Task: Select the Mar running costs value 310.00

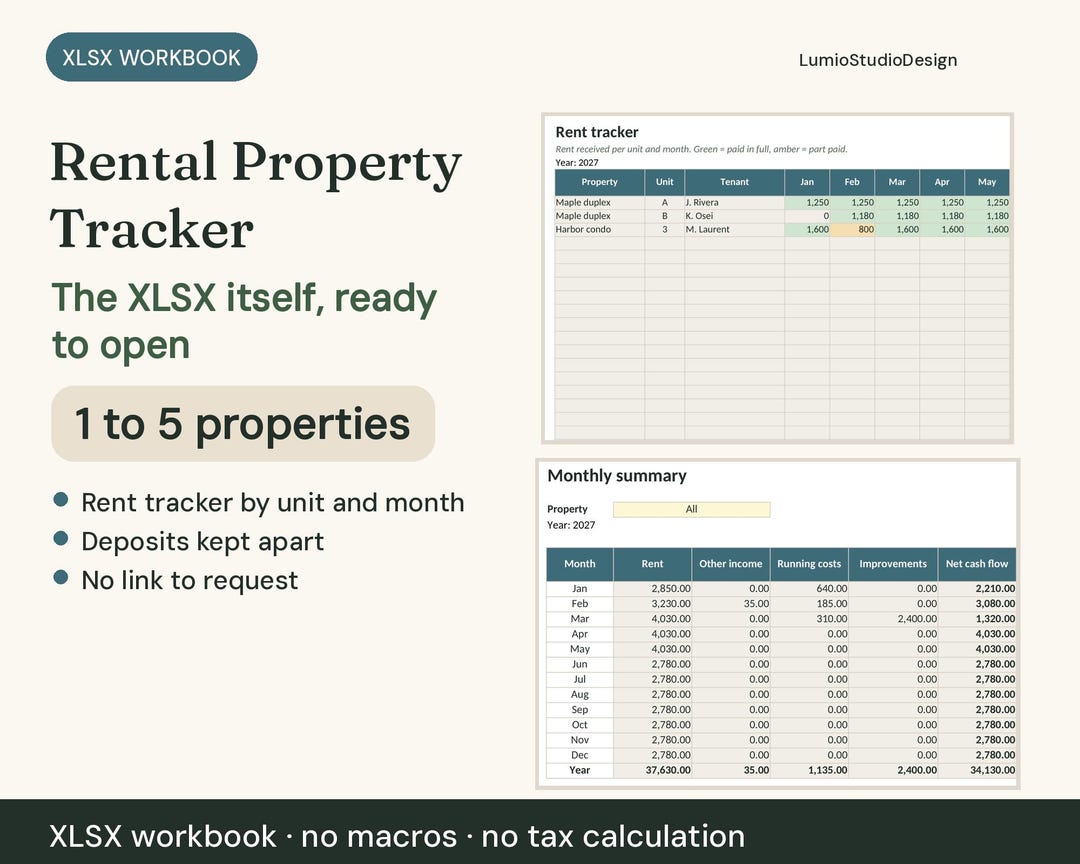Action: coord(809,619)
